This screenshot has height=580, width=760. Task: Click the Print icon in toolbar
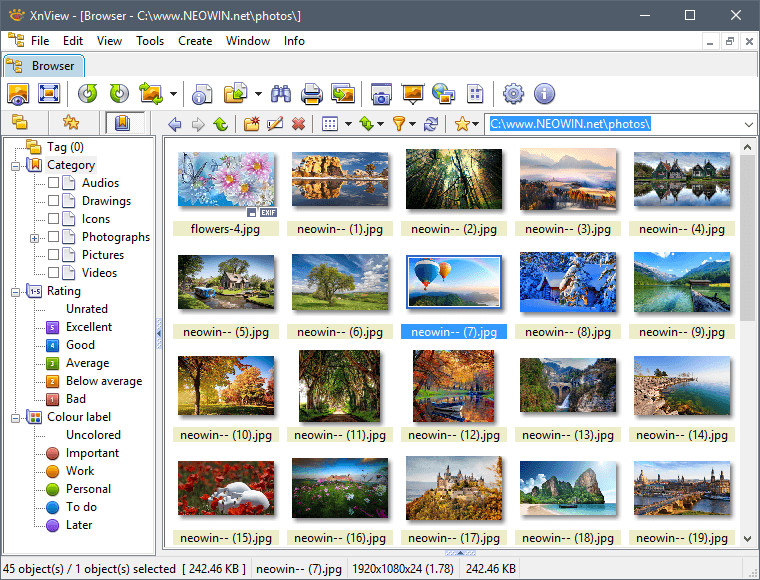[x=311, y=94]
